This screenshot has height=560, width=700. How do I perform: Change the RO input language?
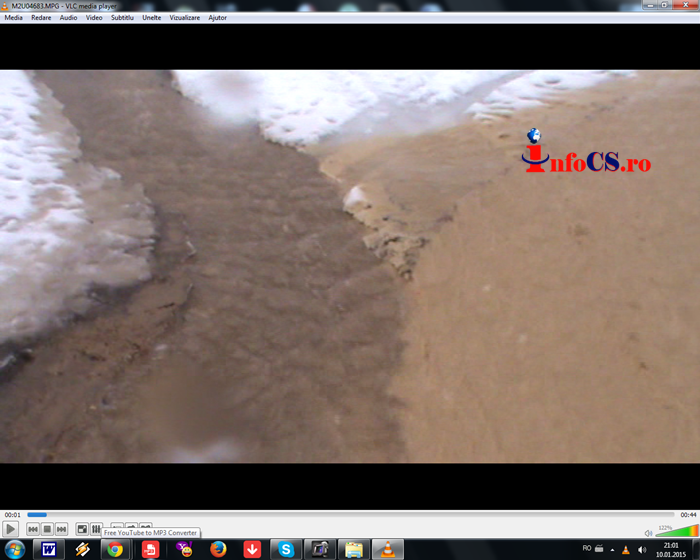[587, 548]
